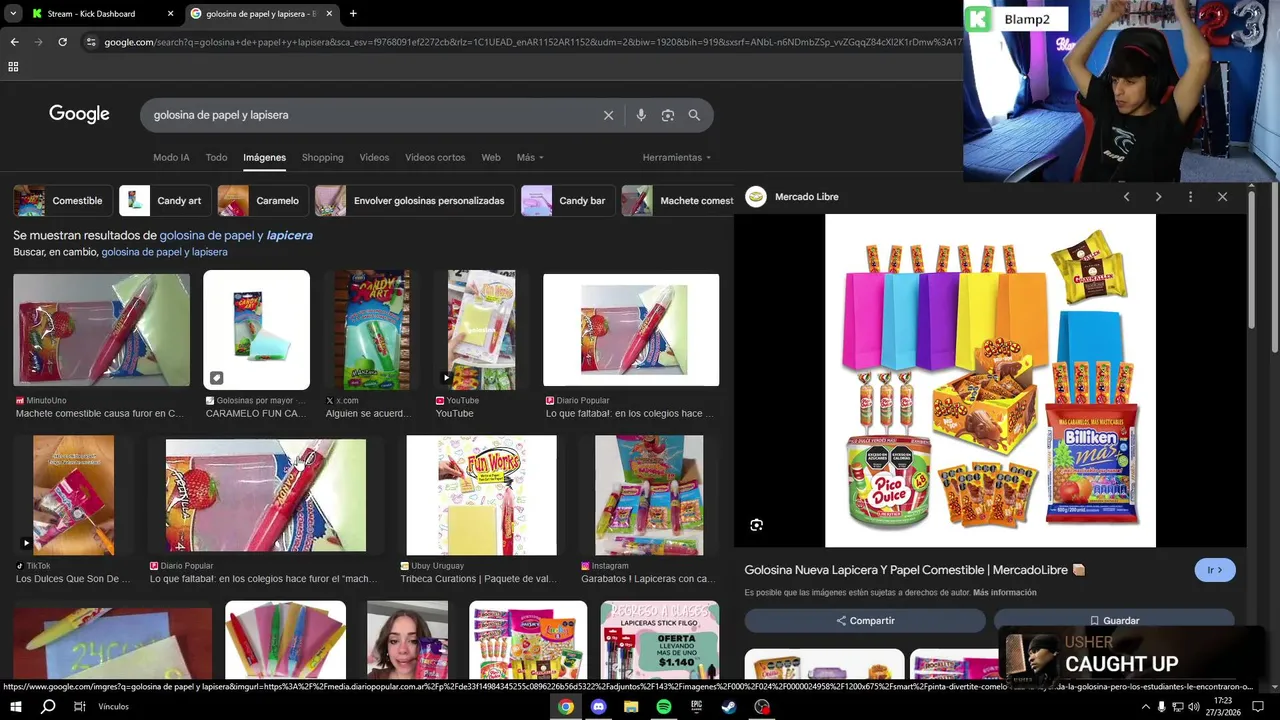This screenshot has height=720, width=1280.
Task: Show previous image in preview panel
Action: [x=1126, y=197]
